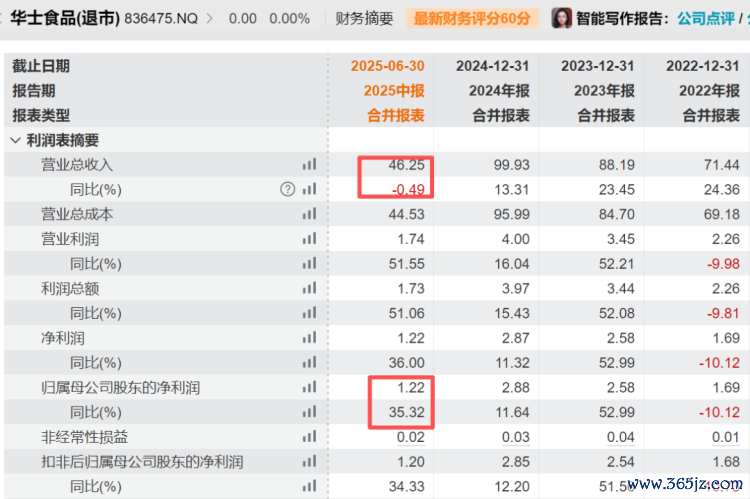Click 2024 net profit value 2.87
The width and height of the screenshot is (750, 499).
coord(516,338)
